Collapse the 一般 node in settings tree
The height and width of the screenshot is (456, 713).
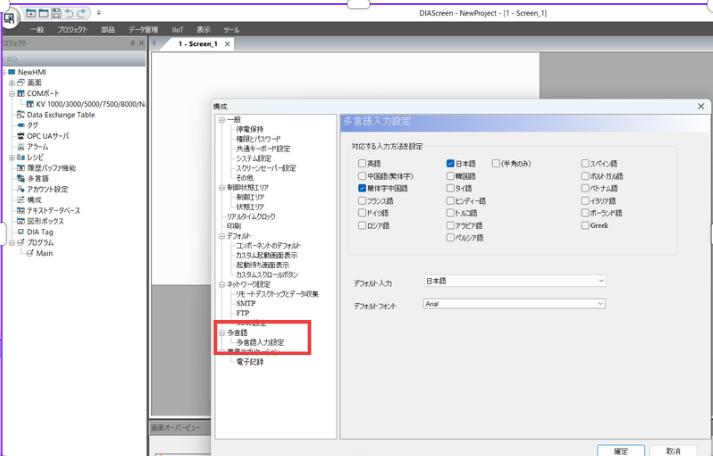tap(221, 120)
